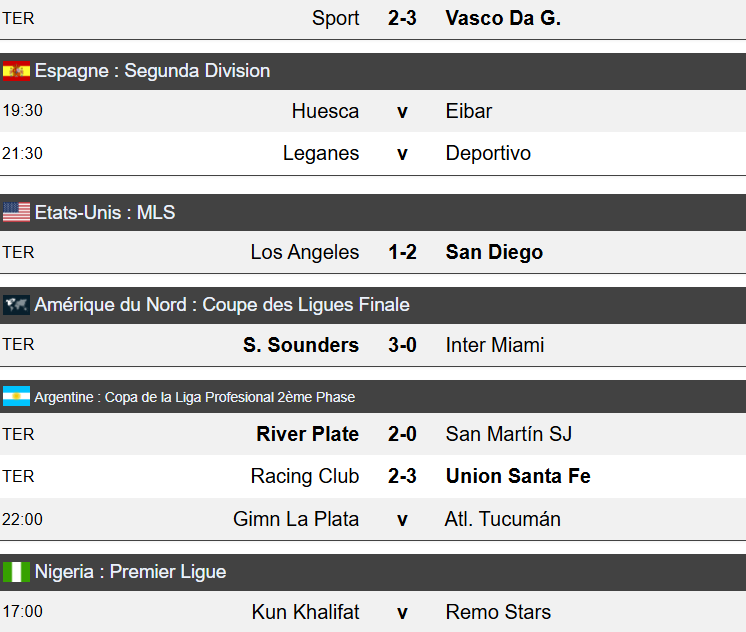Click the Argentina flag icon
The width and height of the screenshot is (746, 632).
click(16, 397)
